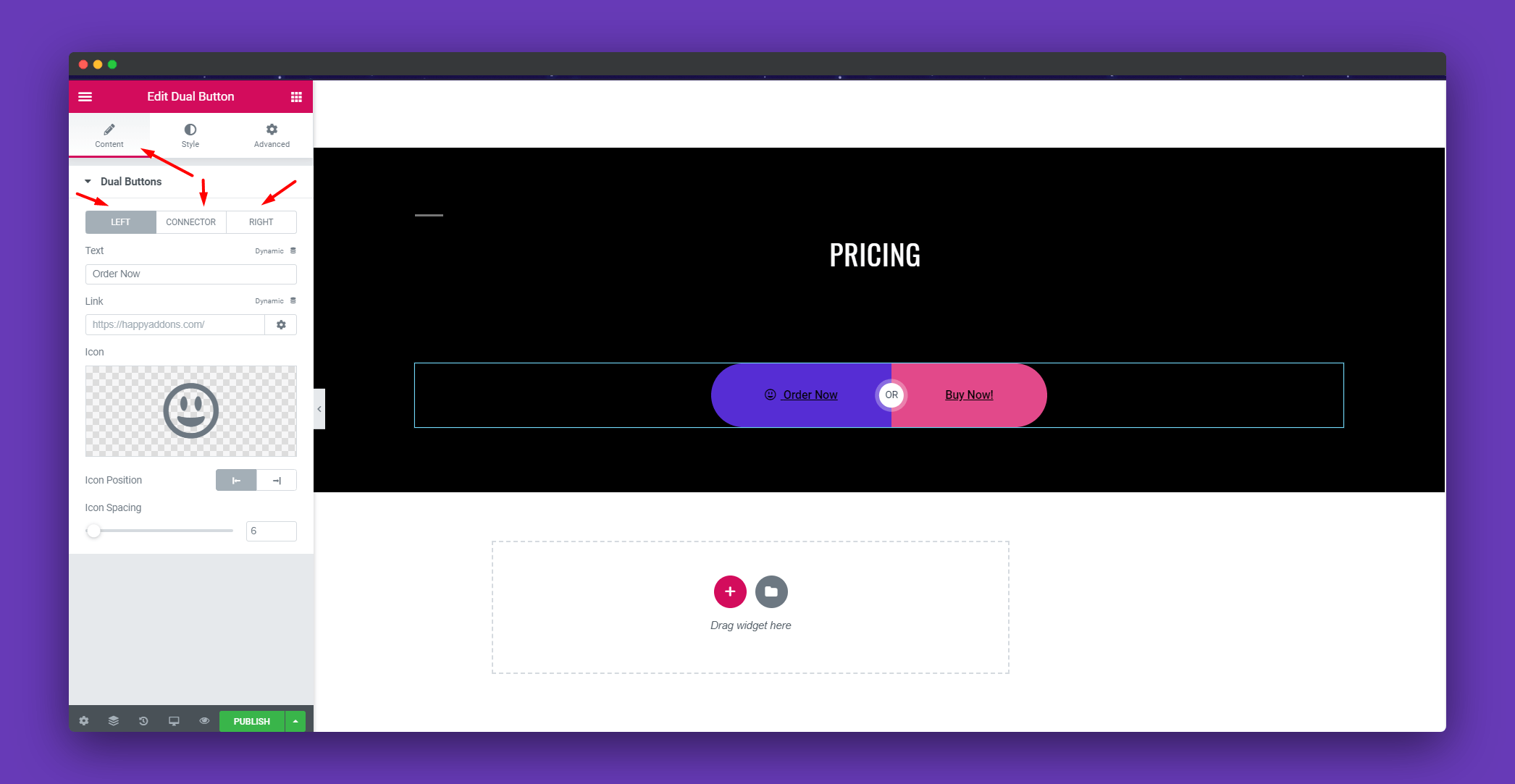Click the Order Now button on canvas
This screenshot has height=784, width=1515.
pos(800,394)
